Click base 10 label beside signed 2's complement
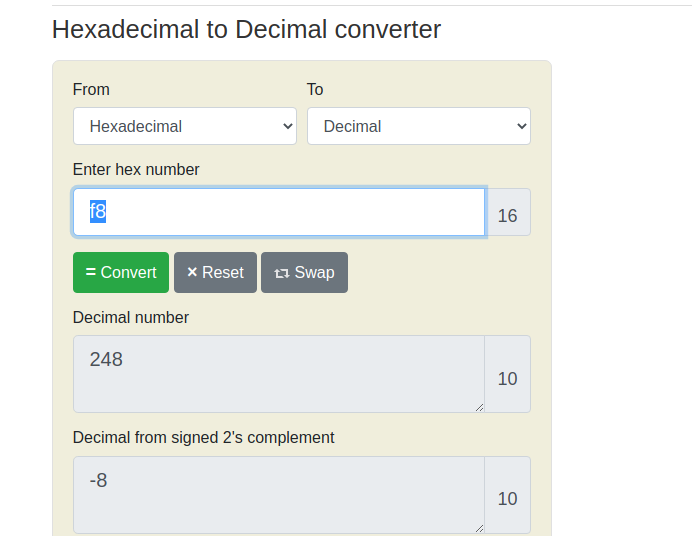This screenshot has width=692, height=536. pos(507,498)
